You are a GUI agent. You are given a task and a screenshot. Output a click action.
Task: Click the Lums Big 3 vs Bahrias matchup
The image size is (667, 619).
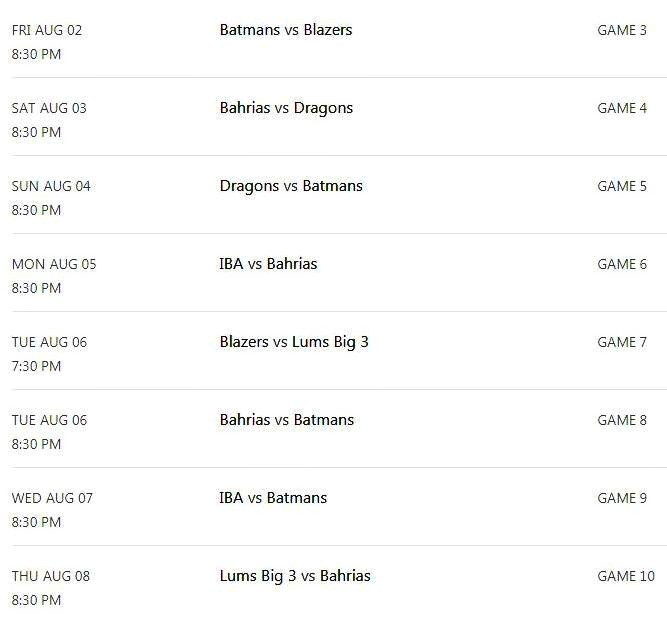[x=295, y=576]
